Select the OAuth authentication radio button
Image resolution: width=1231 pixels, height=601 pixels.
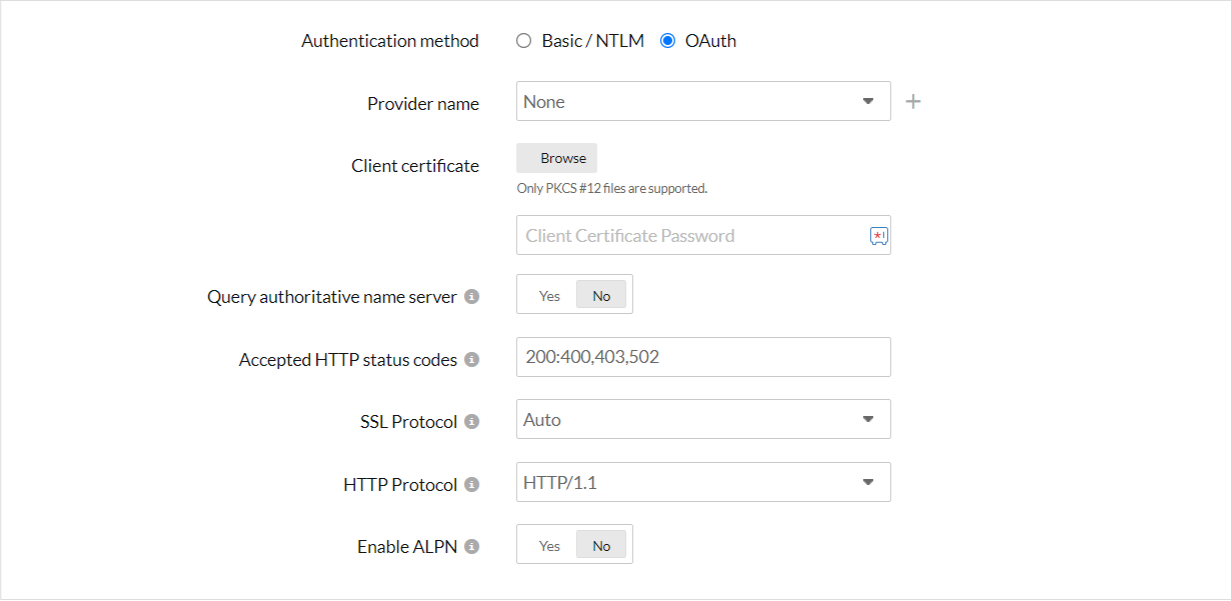pyautogui.click(x=668, y=41)
